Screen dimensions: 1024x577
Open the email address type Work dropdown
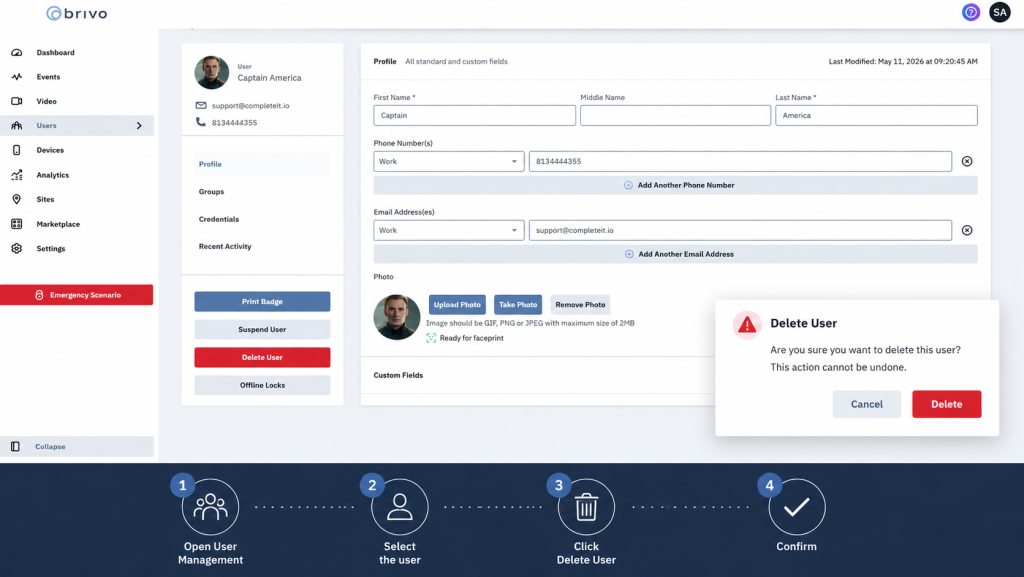[x=449, y=230]
